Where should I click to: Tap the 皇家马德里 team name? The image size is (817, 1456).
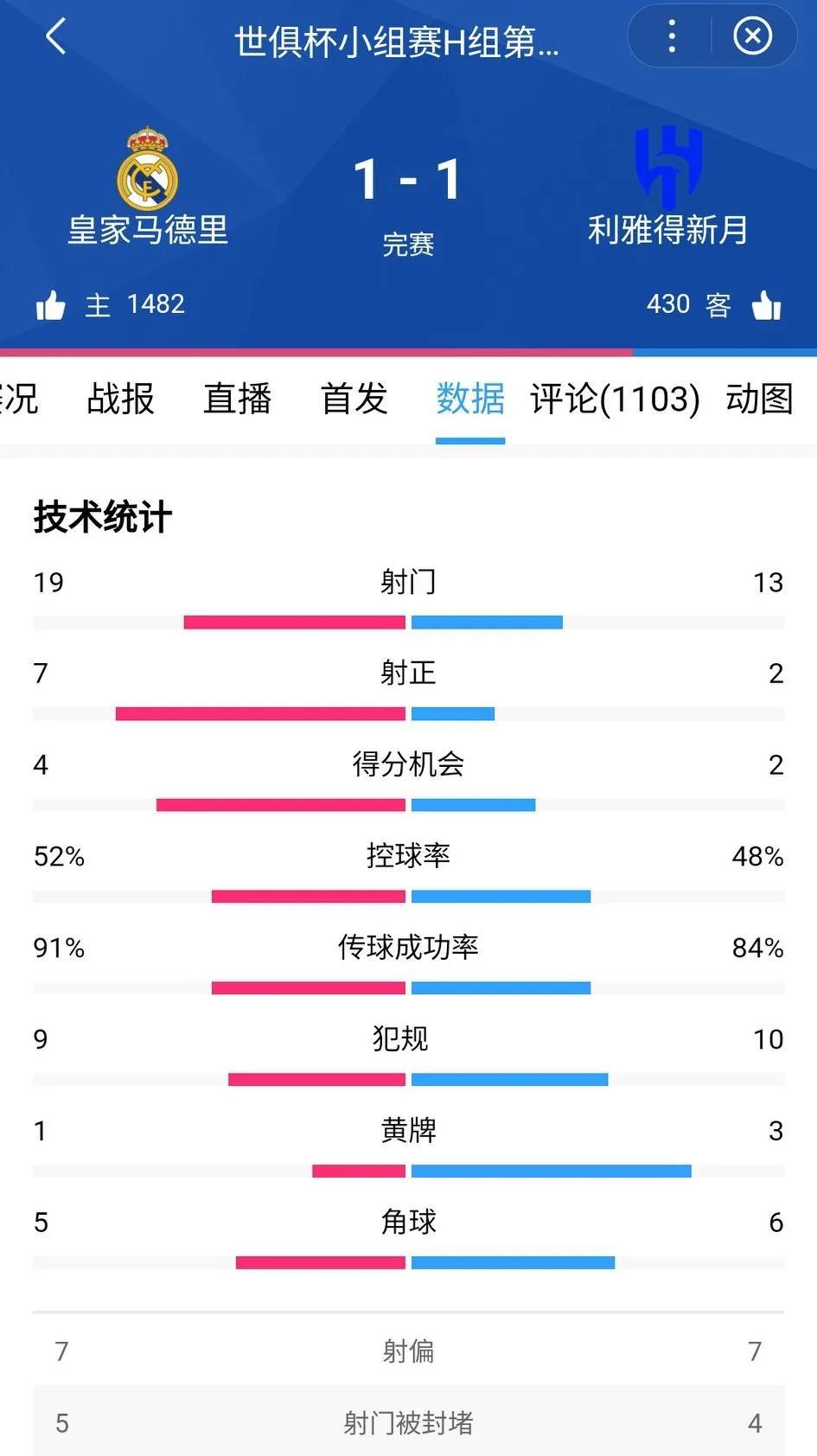click(148, 230)
